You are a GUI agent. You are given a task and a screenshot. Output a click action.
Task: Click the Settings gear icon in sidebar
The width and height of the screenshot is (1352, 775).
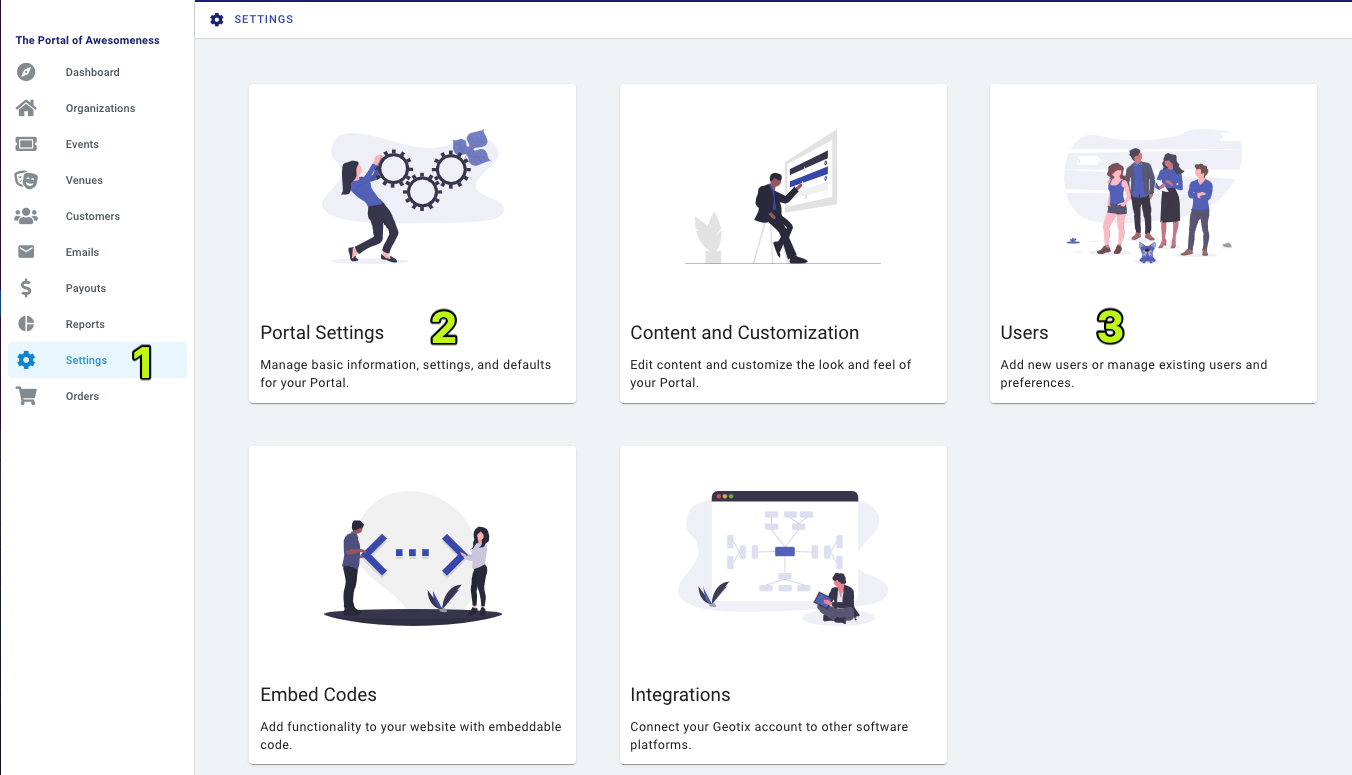(26, 360)
